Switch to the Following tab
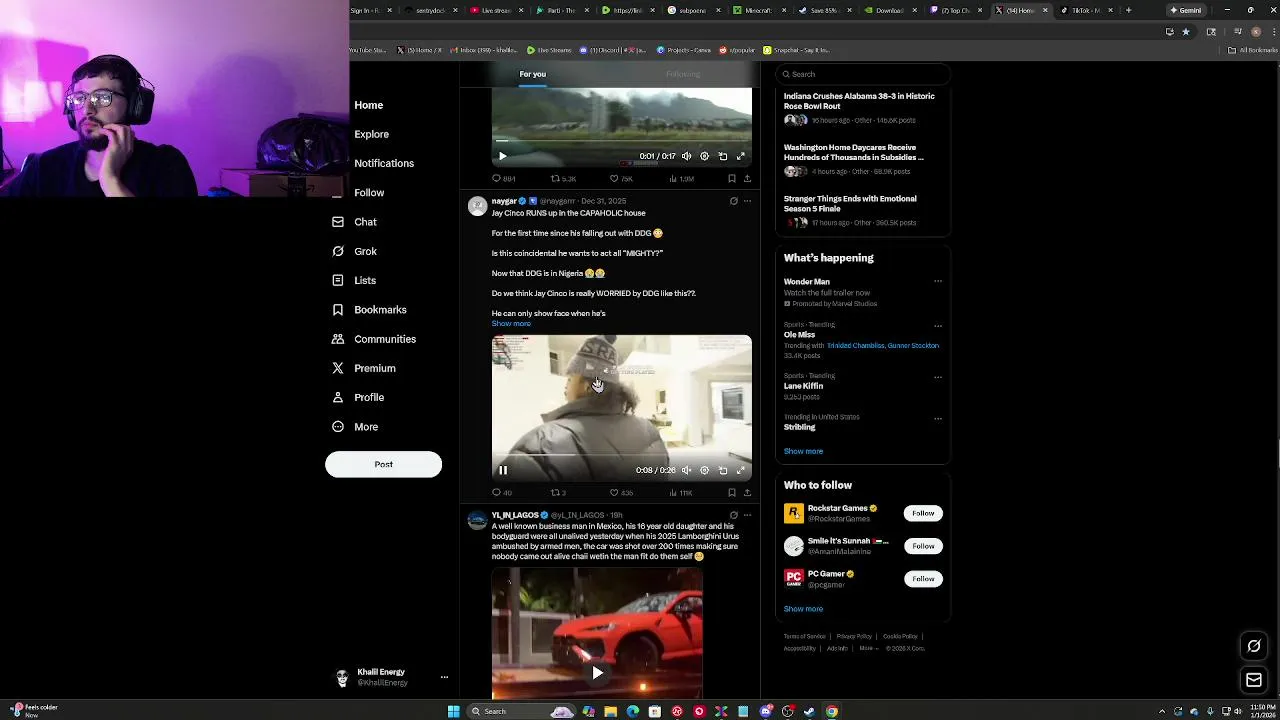Image resolution: width=1280 pixels, height=720 pixels. tap(683, 74)
